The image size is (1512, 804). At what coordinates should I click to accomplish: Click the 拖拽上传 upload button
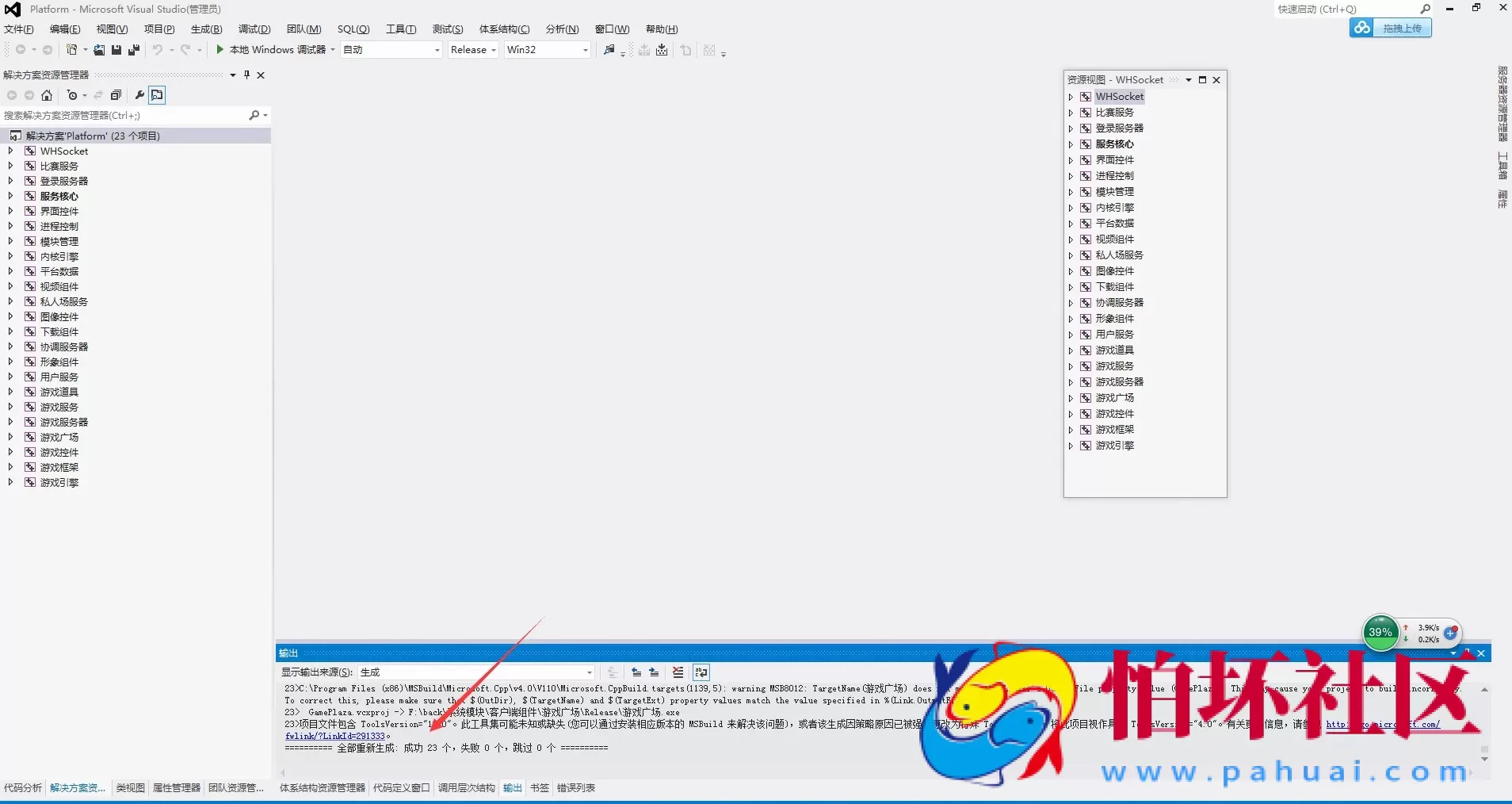pyautogui.click(x=1391, y=29)
